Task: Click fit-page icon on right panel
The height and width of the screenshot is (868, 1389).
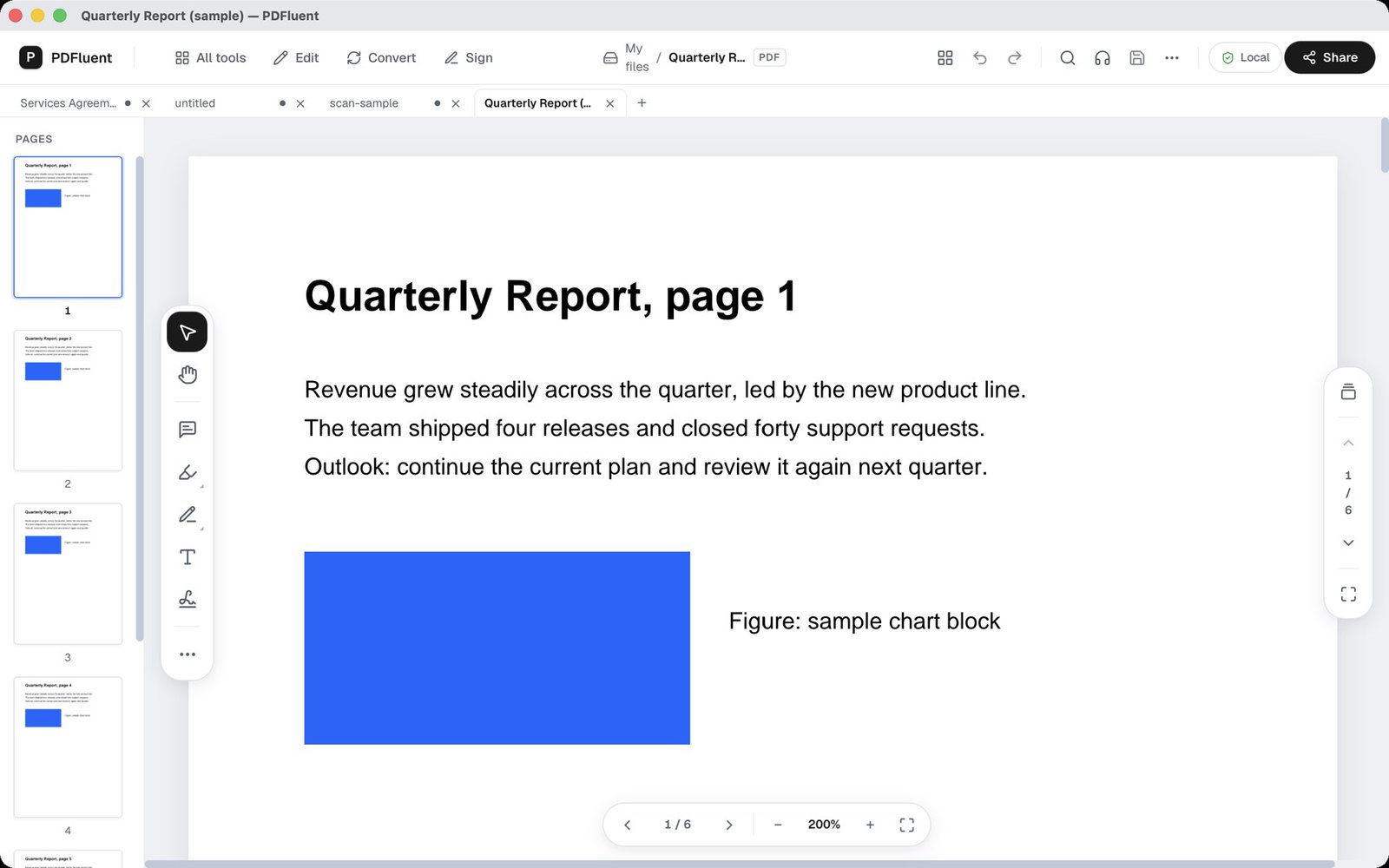Action: click(x=1348, y=594)
